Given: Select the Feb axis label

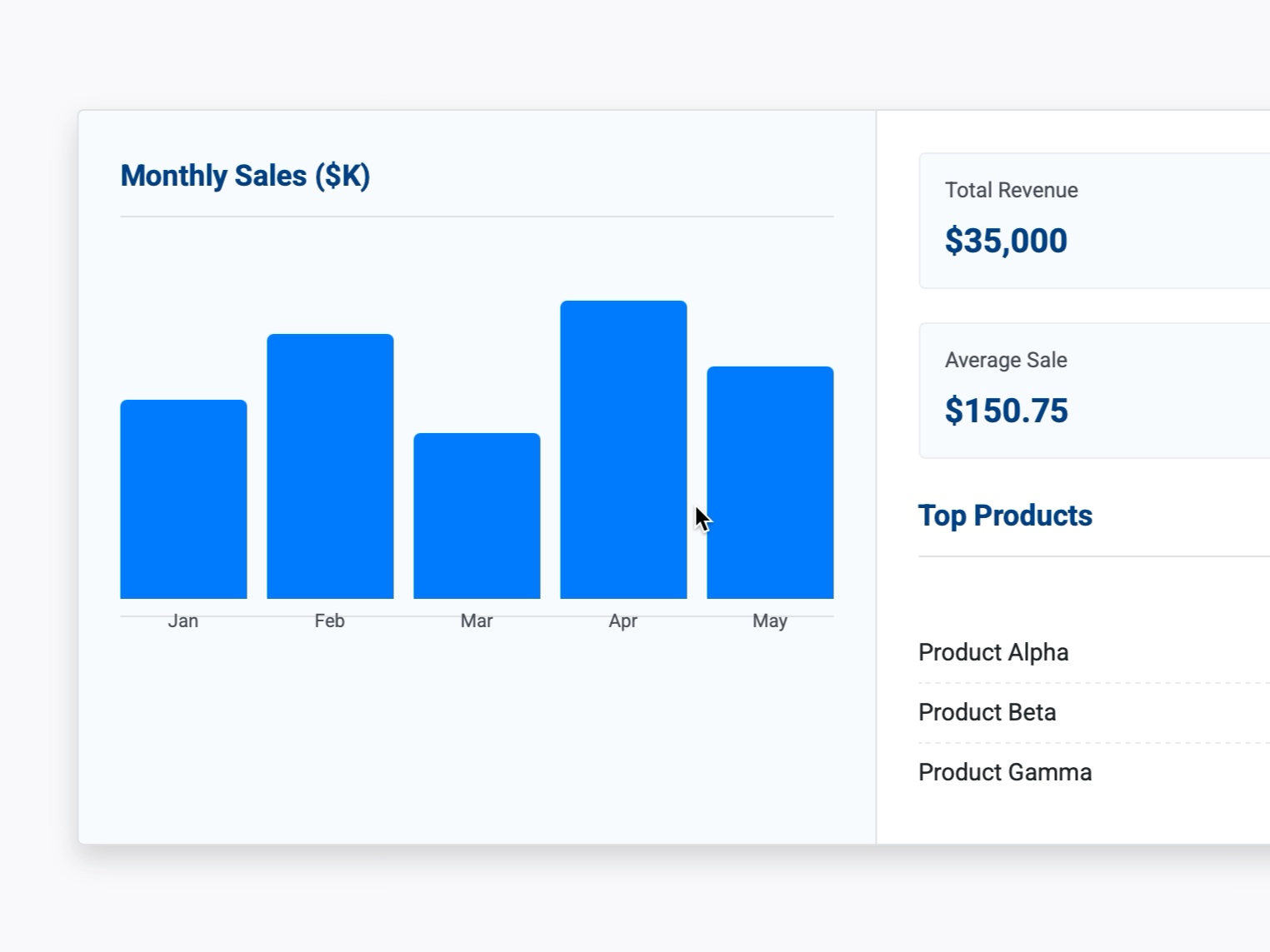Looking at the screenshot, I should click(330, 621).
